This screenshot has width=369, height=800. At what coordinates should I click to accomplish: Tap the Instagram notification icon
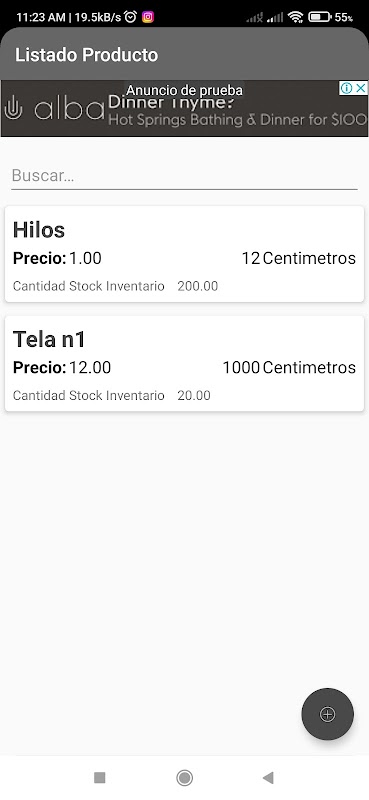click(148, 17)
